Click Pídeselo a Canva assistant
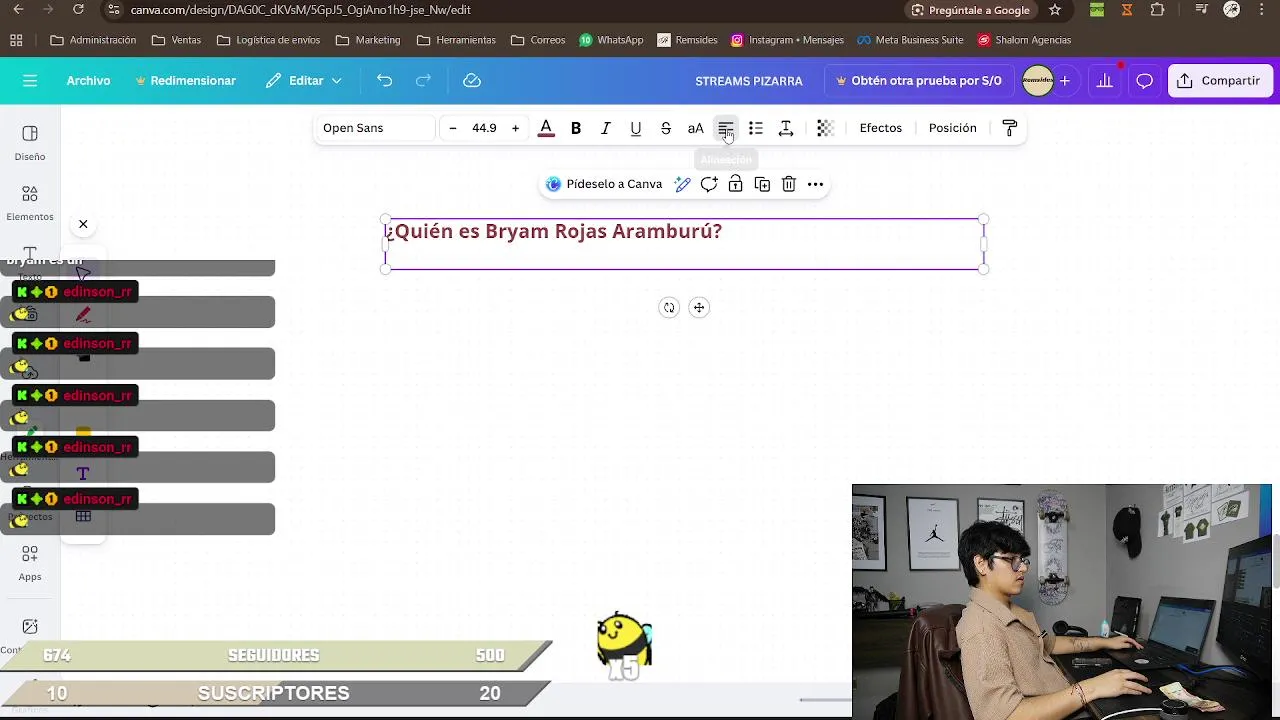 pyautogui.click(x=604, y=184)
